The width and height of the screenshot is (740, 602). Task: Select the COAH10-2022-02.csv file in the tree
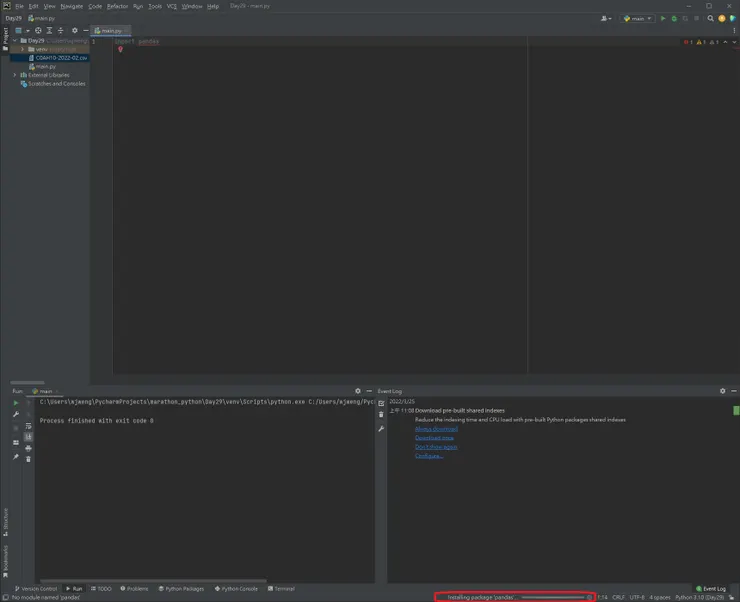62,58
